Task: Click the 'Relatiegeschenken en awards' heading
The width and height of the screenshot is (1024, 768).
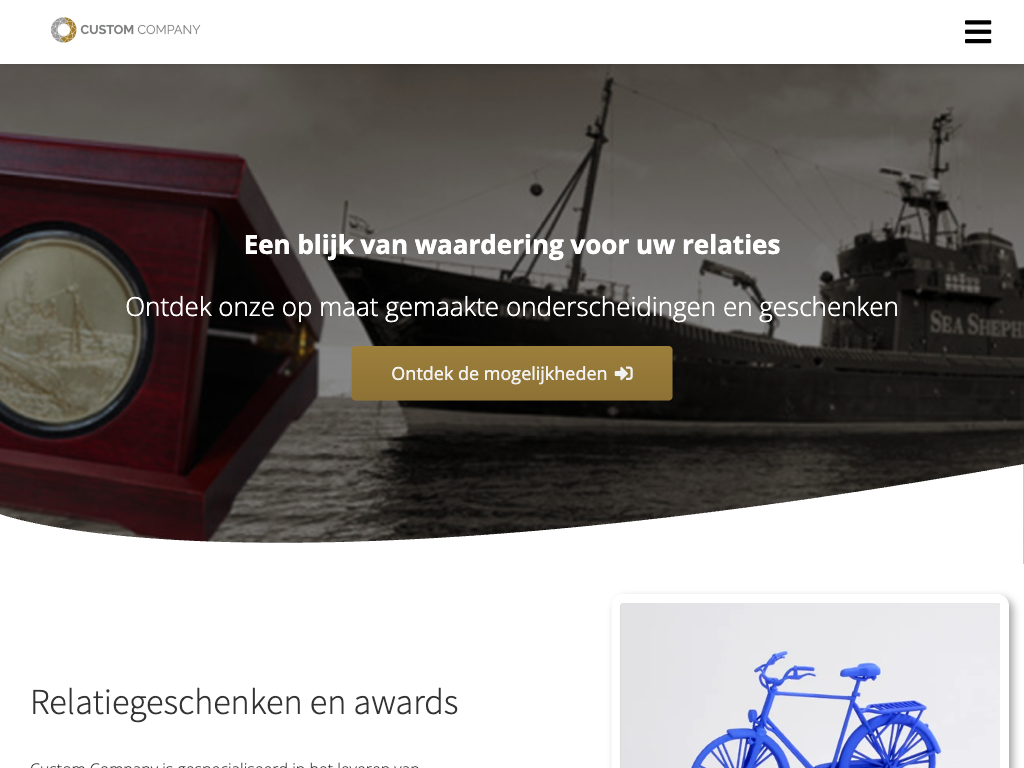Action: (x=244, y=702)
